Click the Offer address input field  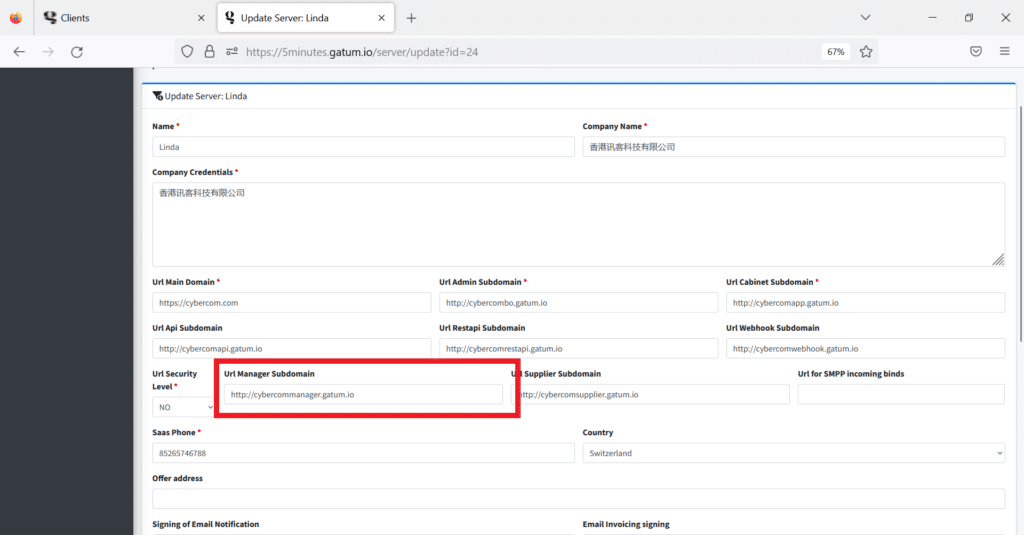click(x=579, y=498)
